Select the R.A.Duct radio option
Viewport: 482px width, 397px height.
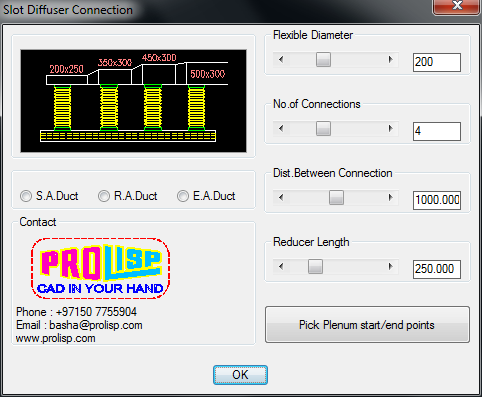pyautogui.click(x=127, y=196)
